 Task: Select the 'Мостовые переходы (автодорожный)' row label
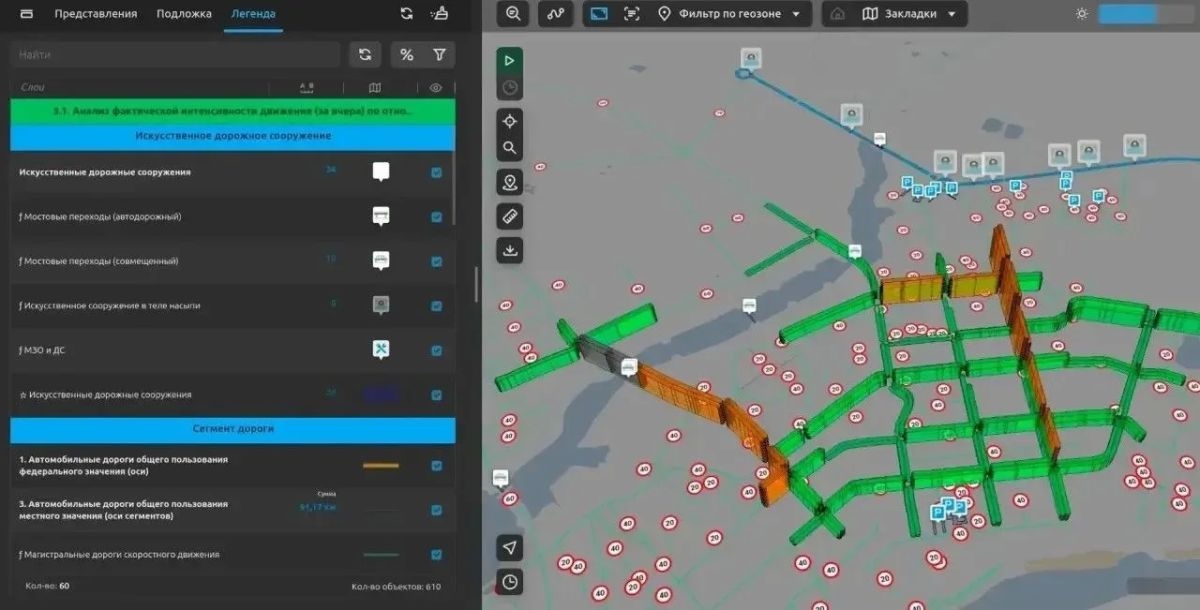click(x=100, y=217)
